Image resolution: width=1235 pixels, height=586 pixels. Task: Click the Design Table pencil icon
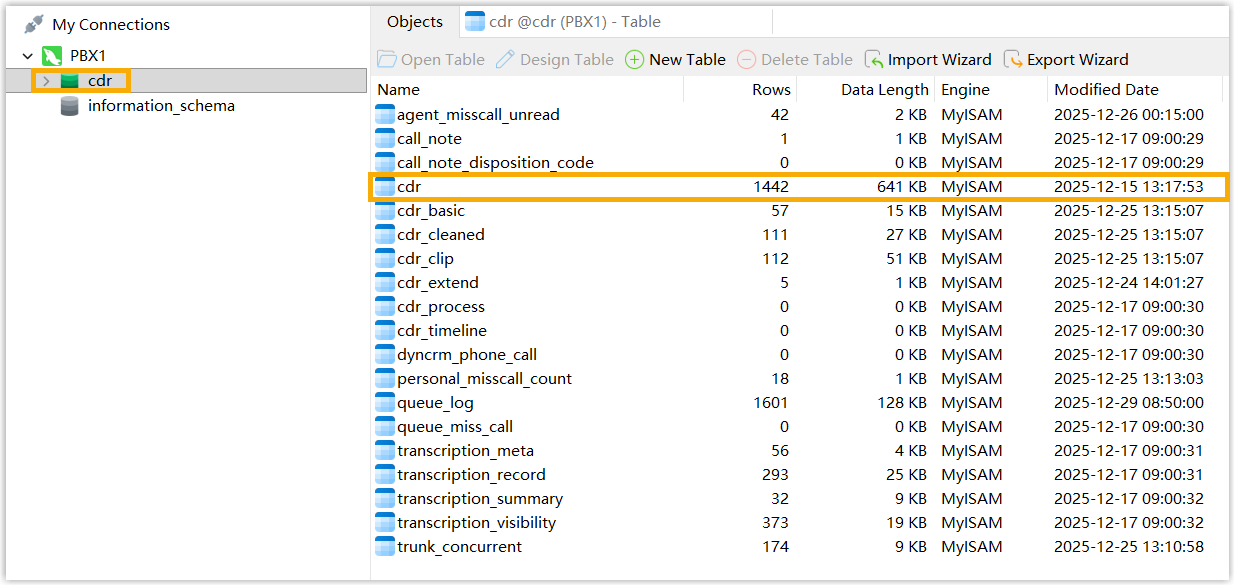coord(505,60)
